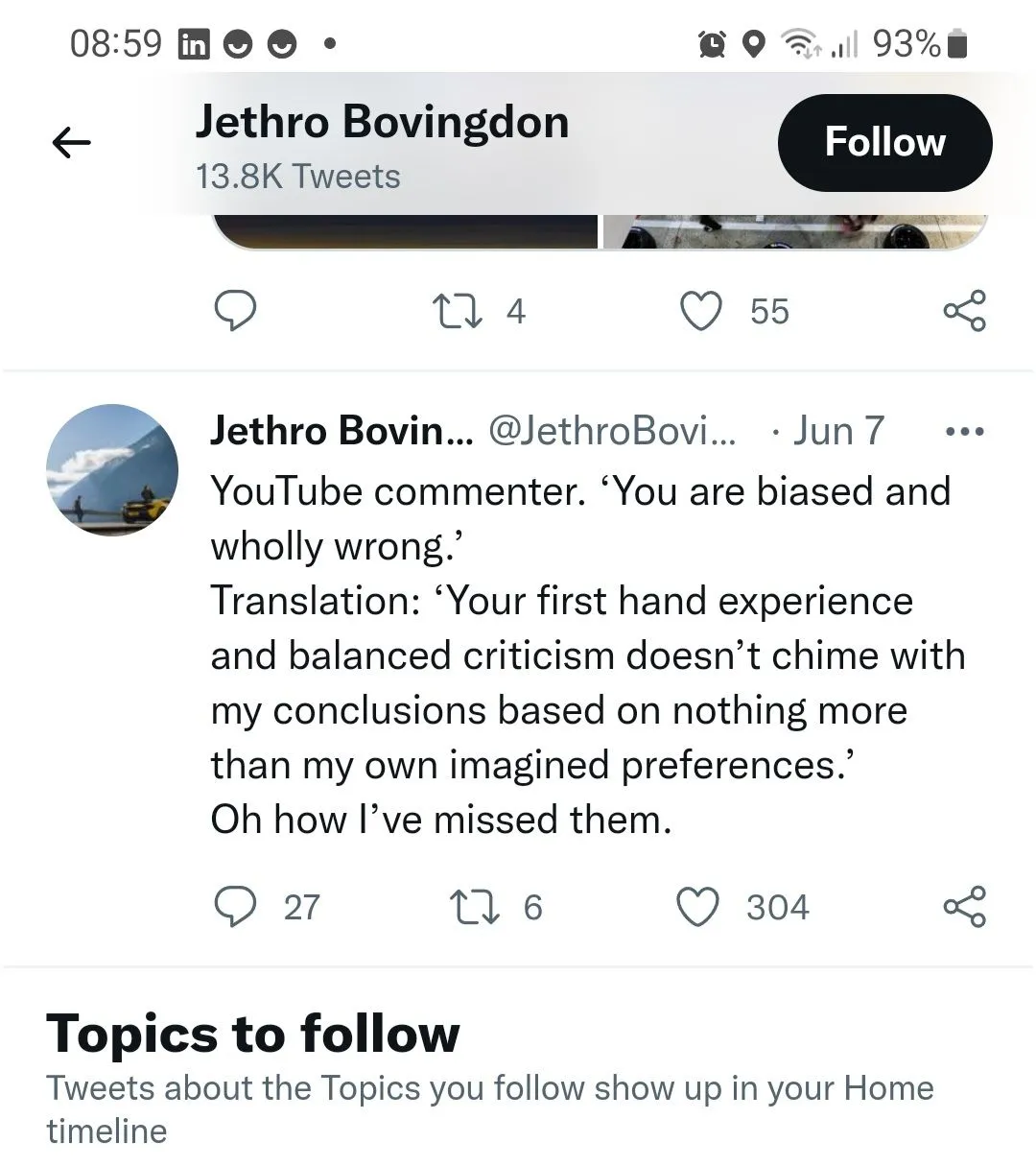Viewport: 1036px width, 1166px height.
Task: Tap the Jun 7 tweet date
Action: (x=838, y=431)
